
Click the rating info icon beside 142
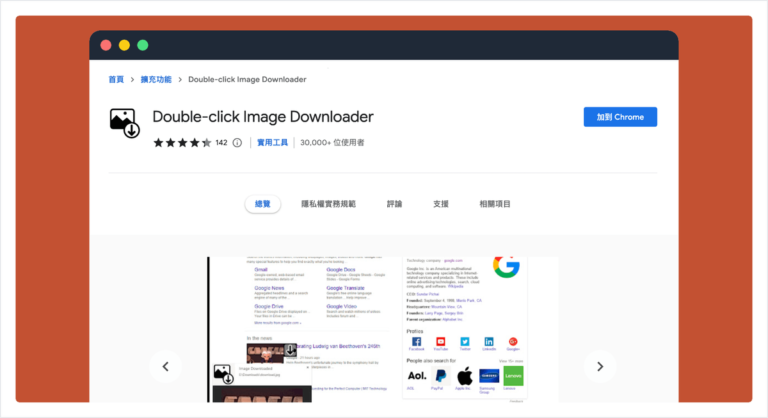[237, 143]
